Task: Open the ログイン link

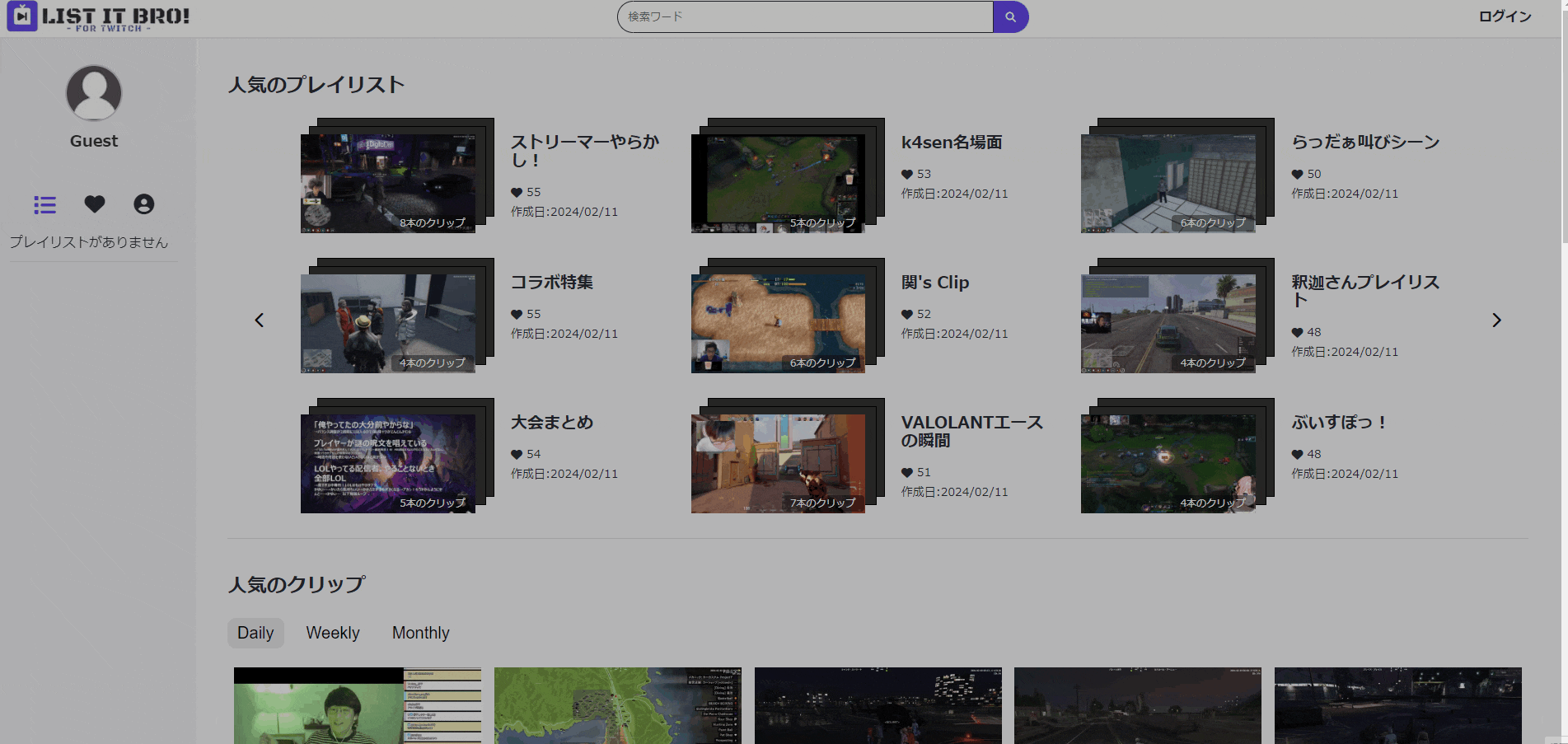Action: 1505,16
